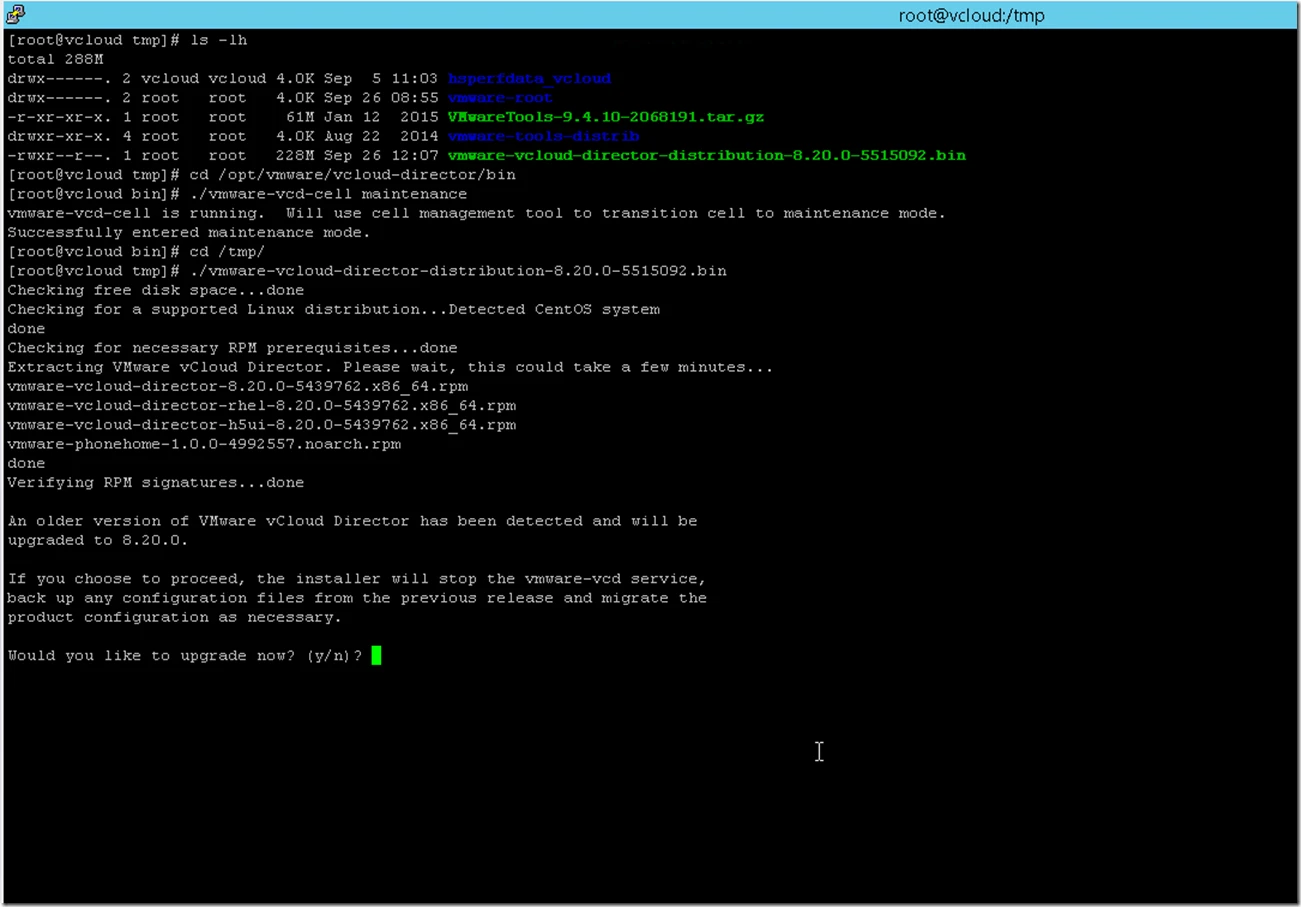Click the 'If you choose to proceed' line
This screenshot has height=907, width=1301.
tap(357, 579)
